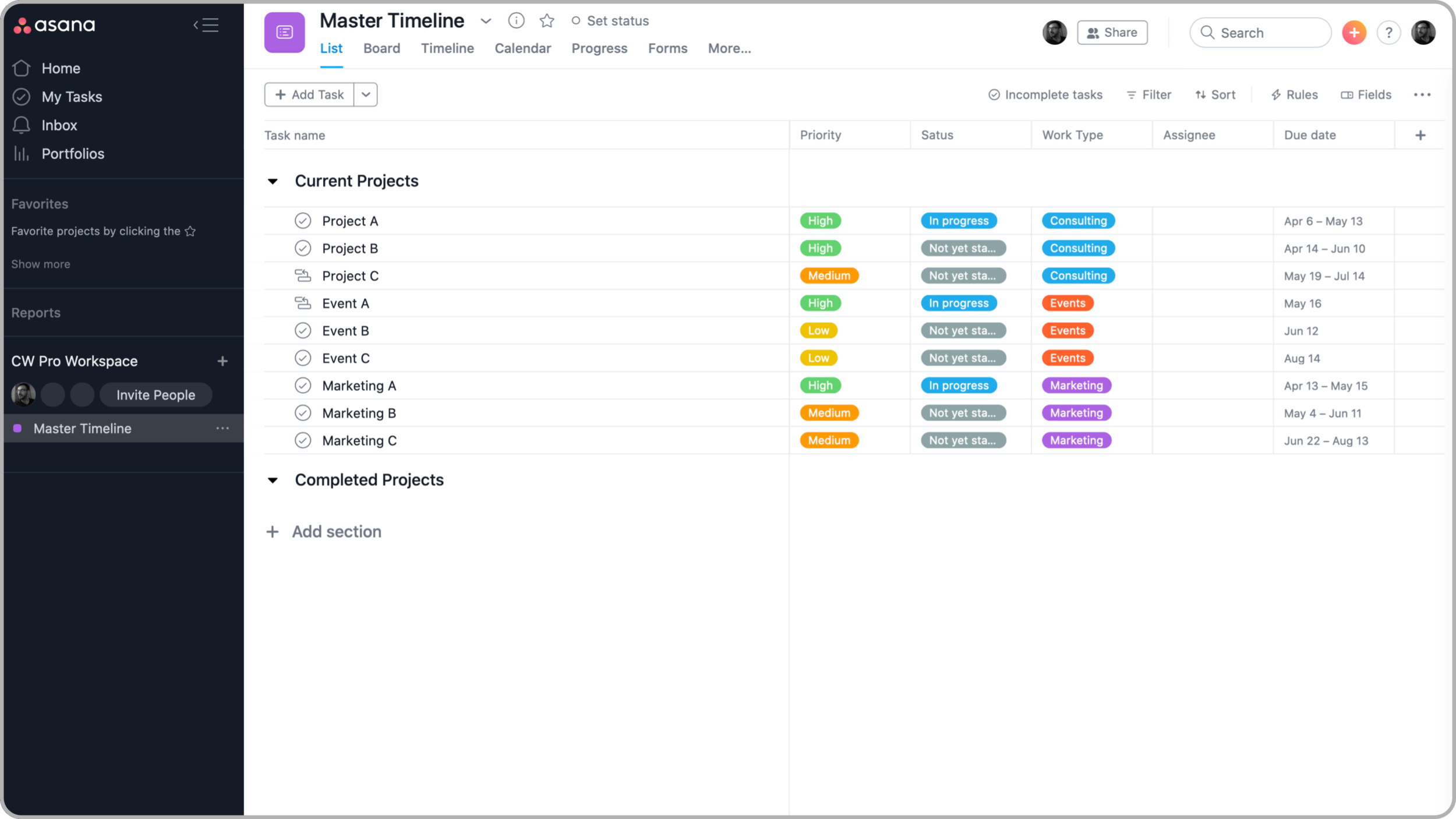Click the purple color square of Master Timeline
1456x819 pixels.
pos(17,428)
